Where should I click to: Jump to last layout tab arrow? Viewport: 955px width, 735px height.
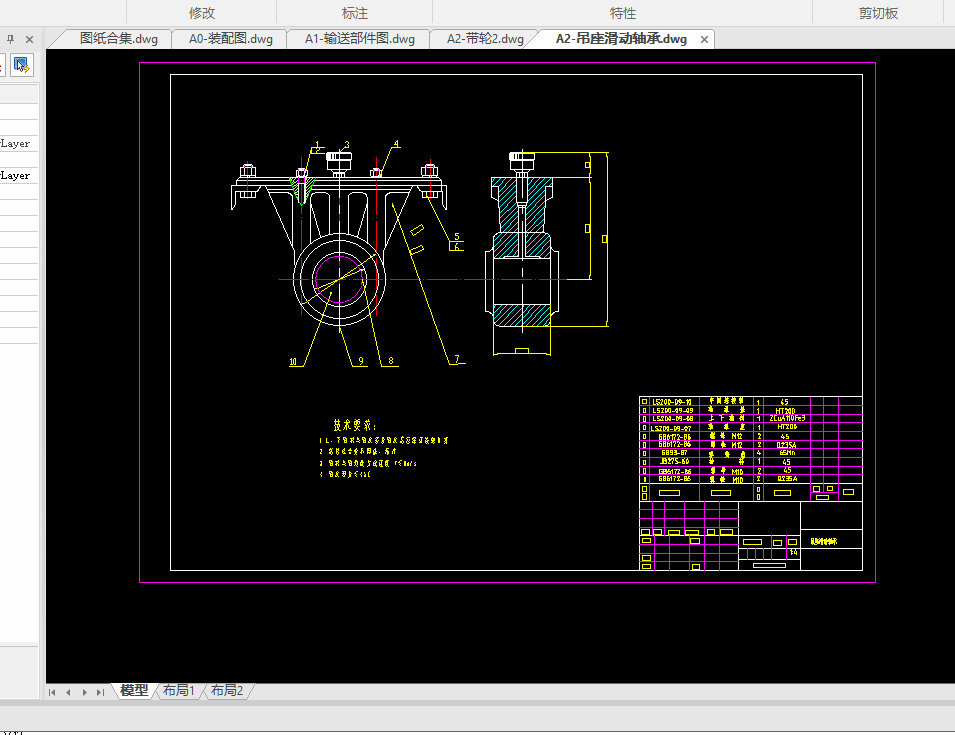[x=100, y=692]
